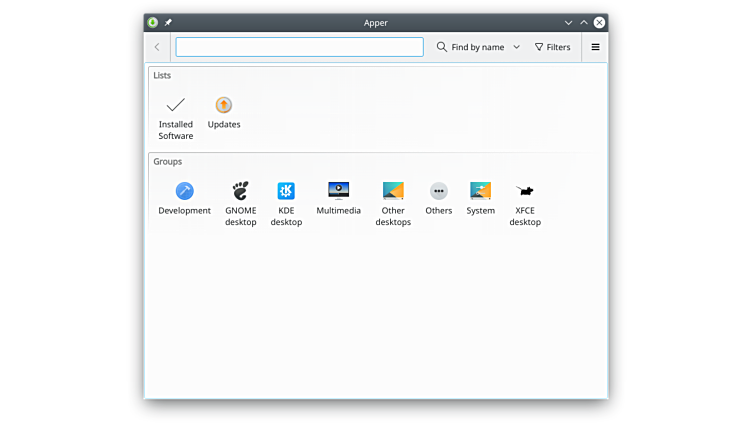Open the GNOME desktop group
Viewport: 752px width, 423px height.
(x=240, y=203)
